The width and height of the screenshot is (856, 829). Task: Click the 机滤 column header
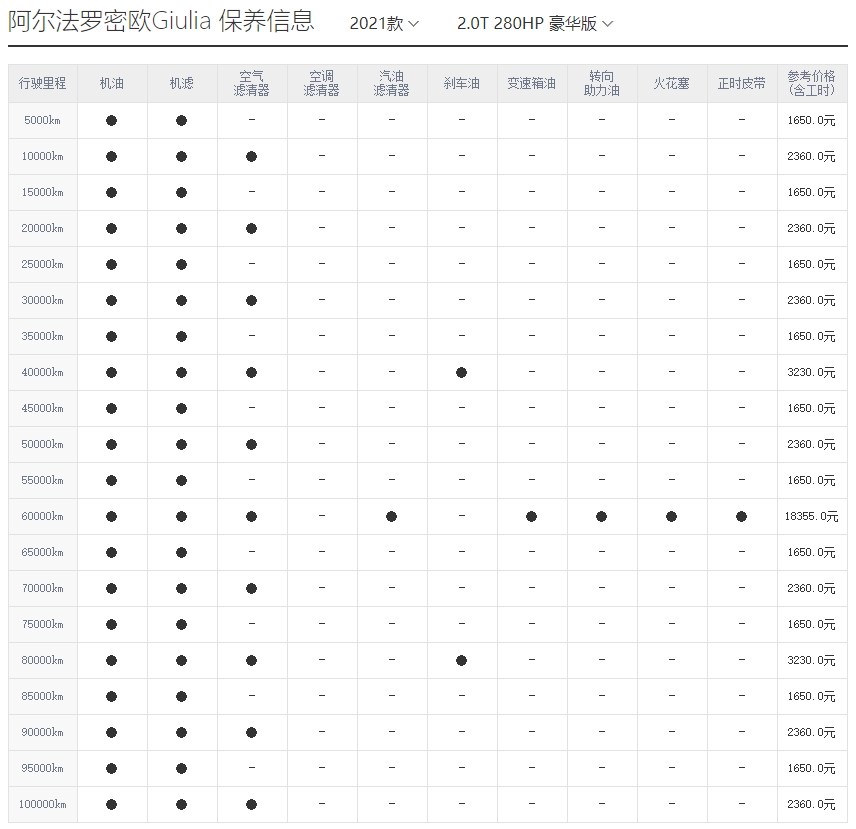pos(182,84)
